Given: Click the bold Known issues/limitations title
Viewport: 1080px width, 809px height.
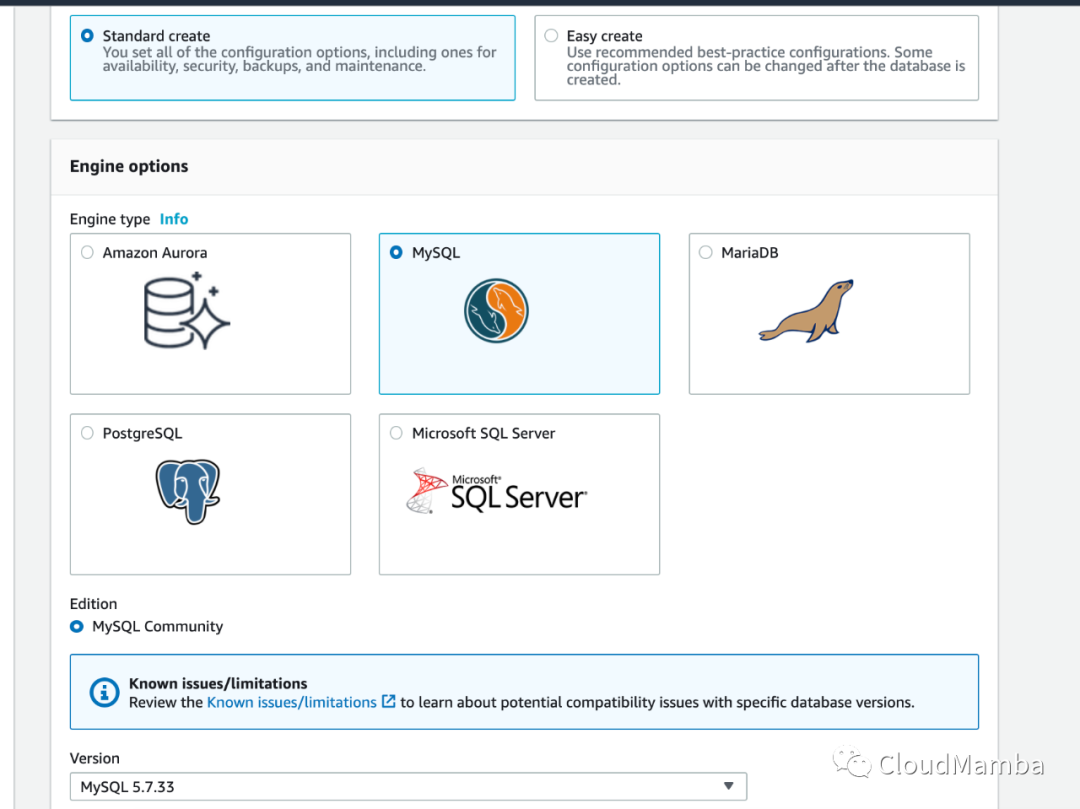Looking at the screenshot, I should click(x=218, y=684).
